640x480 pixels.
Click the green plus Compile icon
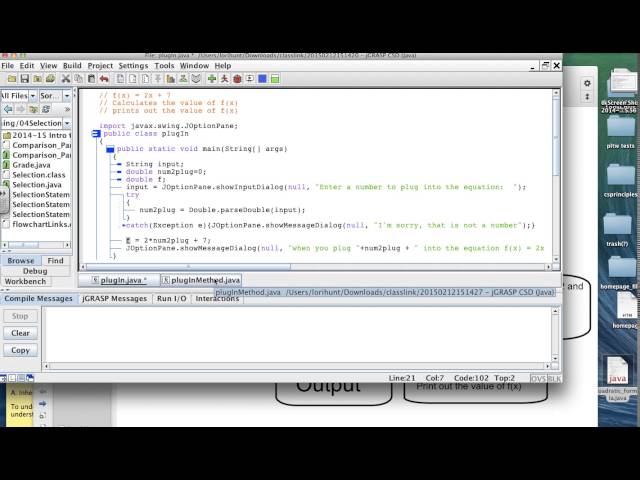212,79
